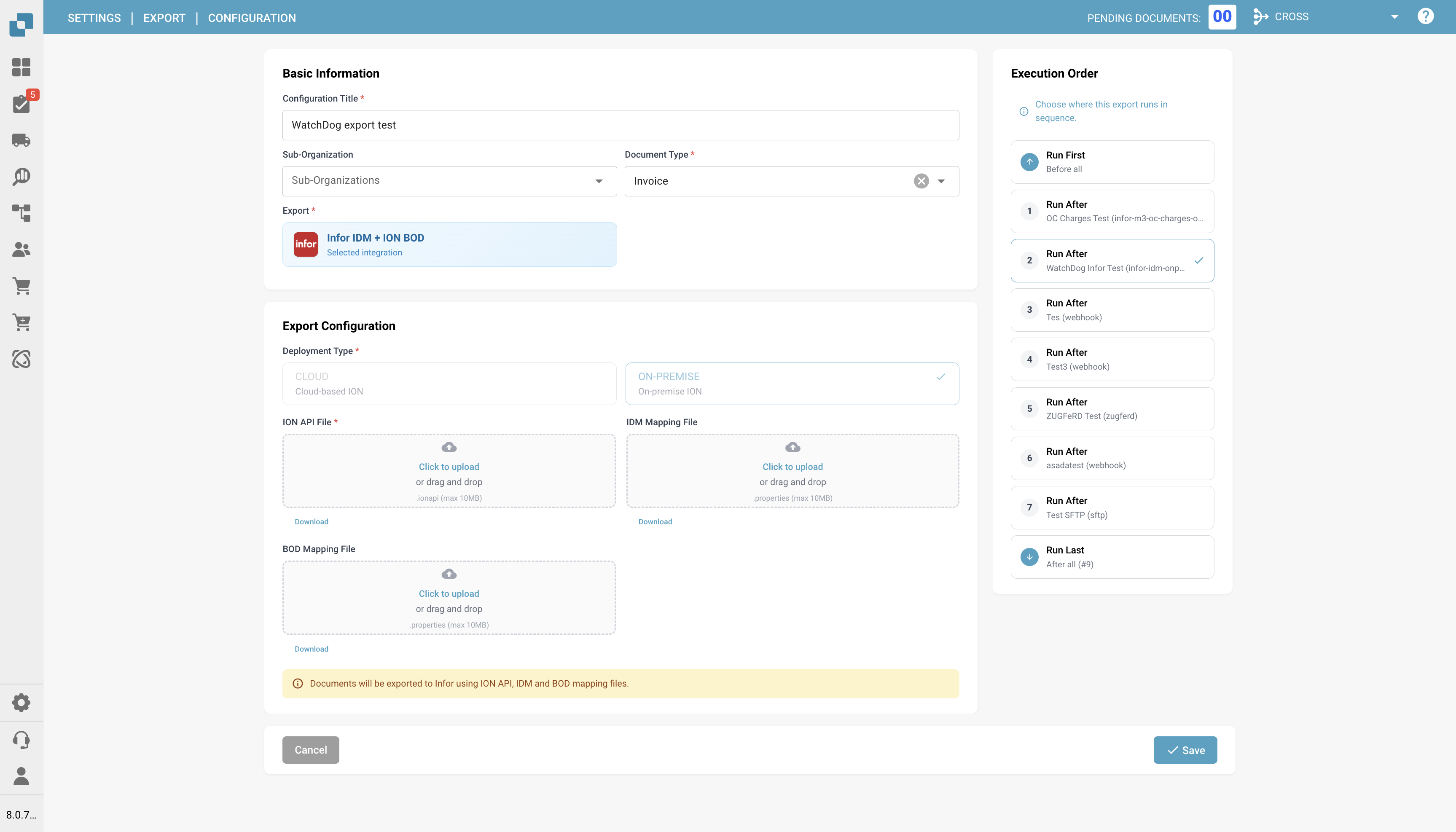1456x832 pixels.
Task: Click Download link under BOD Mapping File
Action: click(312, 649)
